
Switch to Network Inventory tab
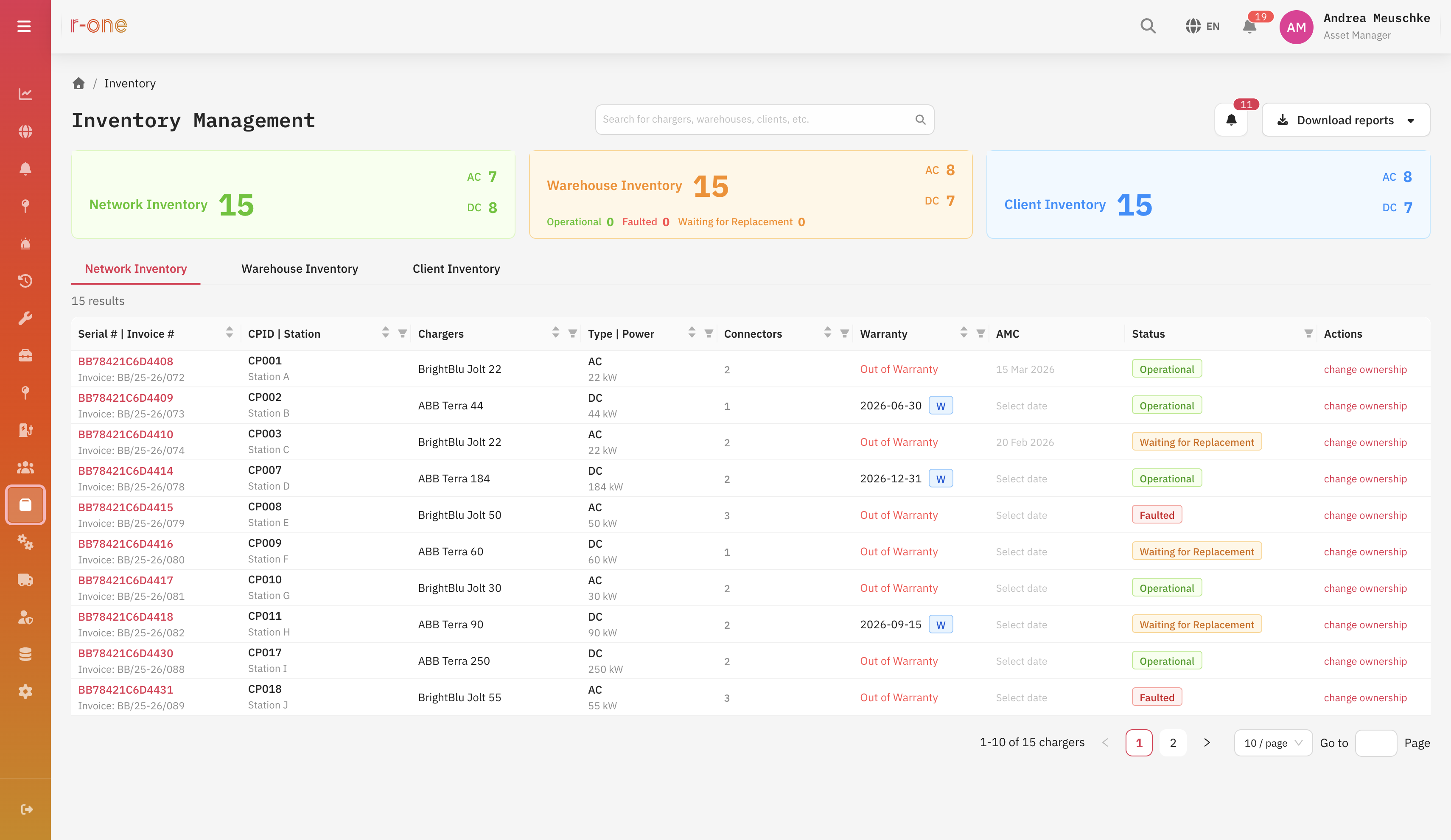(136, 268)
